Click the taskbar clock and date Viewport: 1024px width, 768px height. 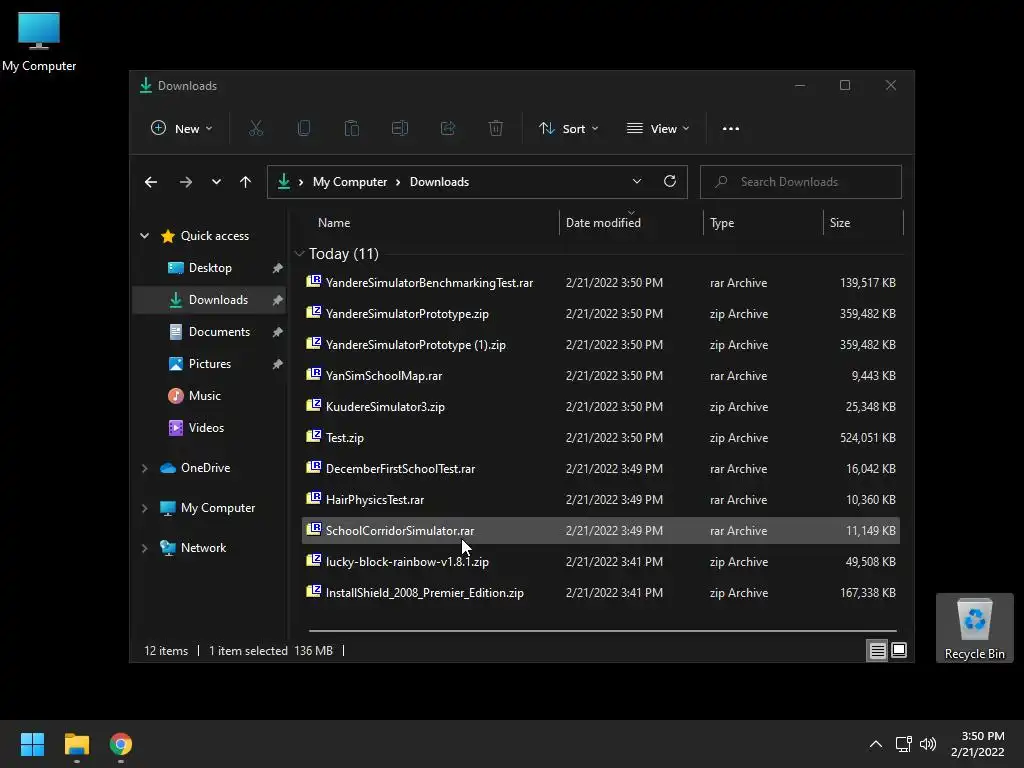(978, 744)
